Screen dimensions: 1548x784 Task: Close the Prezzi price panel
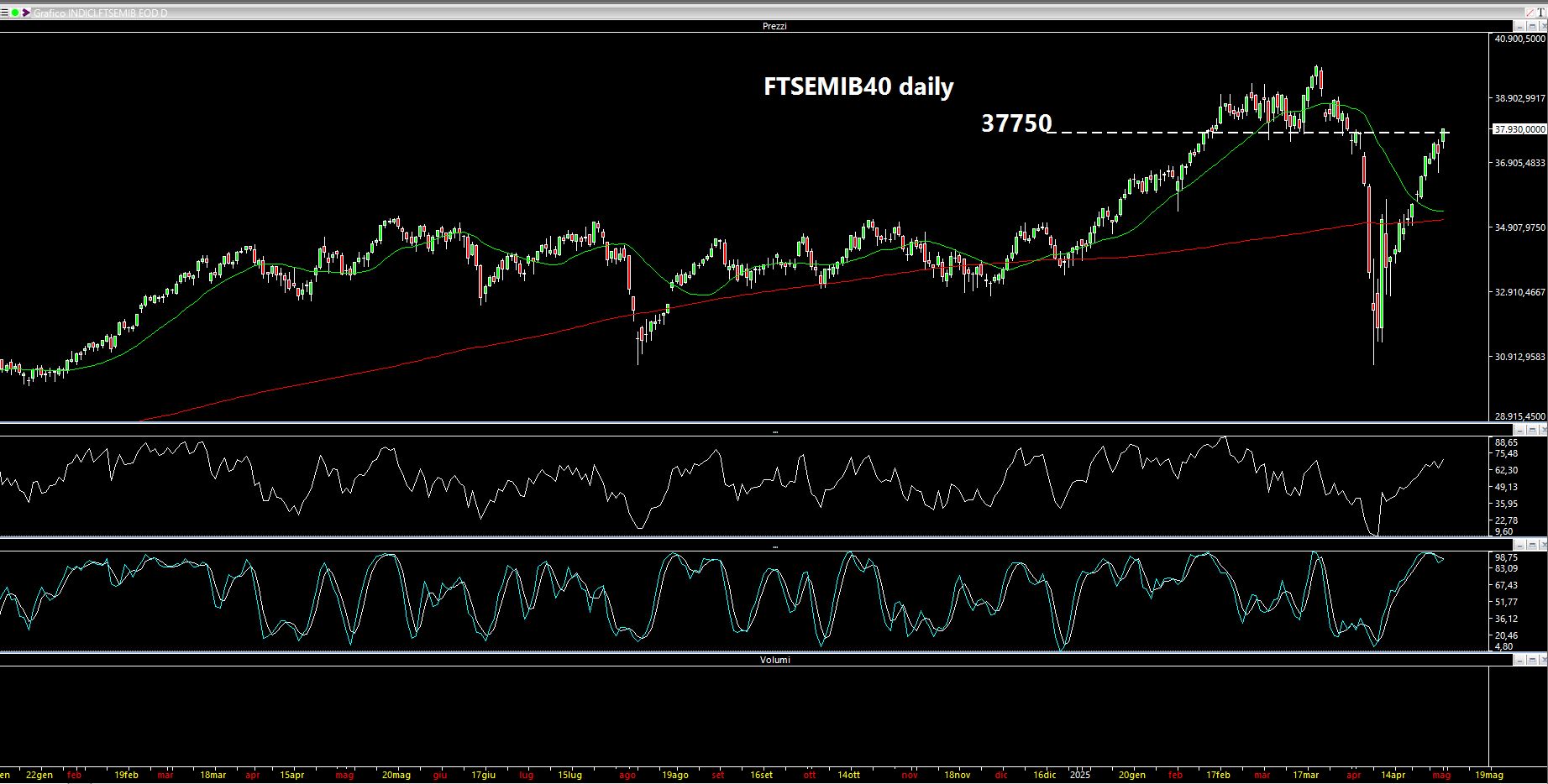(1543, 26)
